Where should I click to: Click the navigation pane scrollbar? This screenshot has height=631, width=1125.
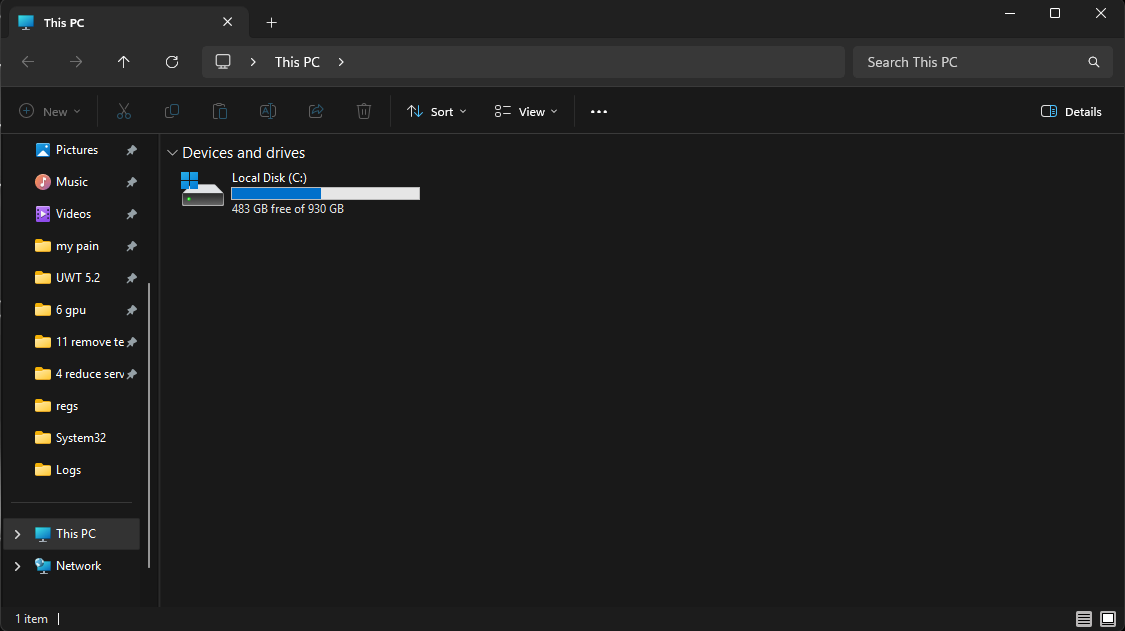[149, 425]
